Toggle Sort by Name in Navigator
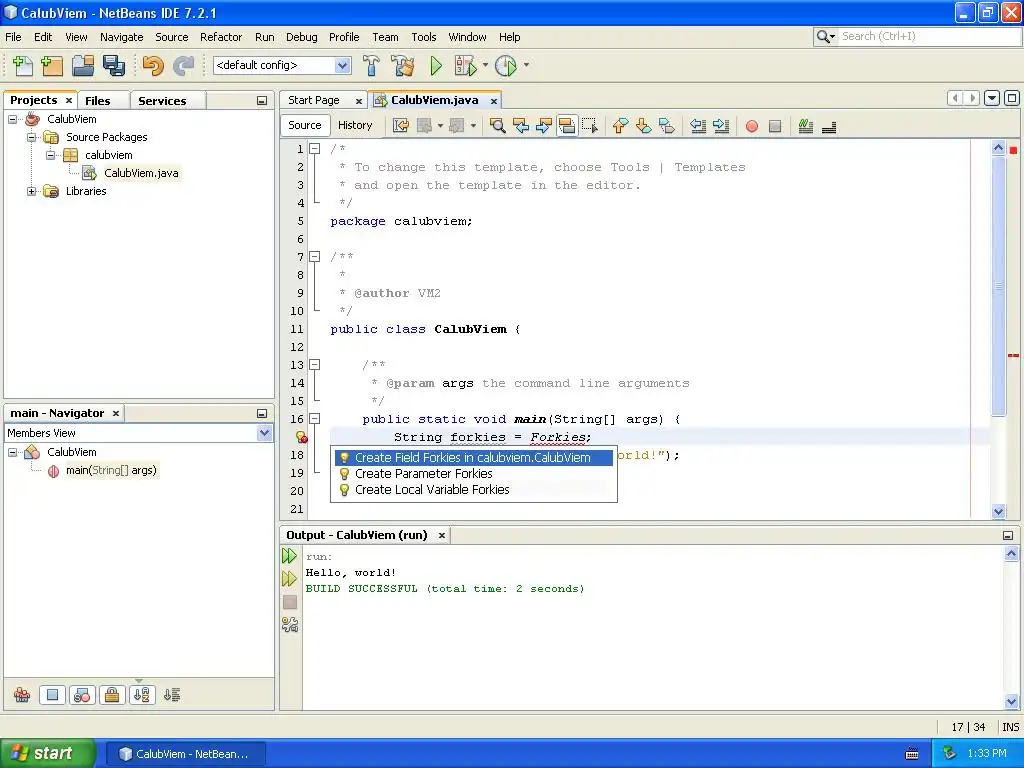The height and width of the screenshot is (768, 1024). (142, 695)
